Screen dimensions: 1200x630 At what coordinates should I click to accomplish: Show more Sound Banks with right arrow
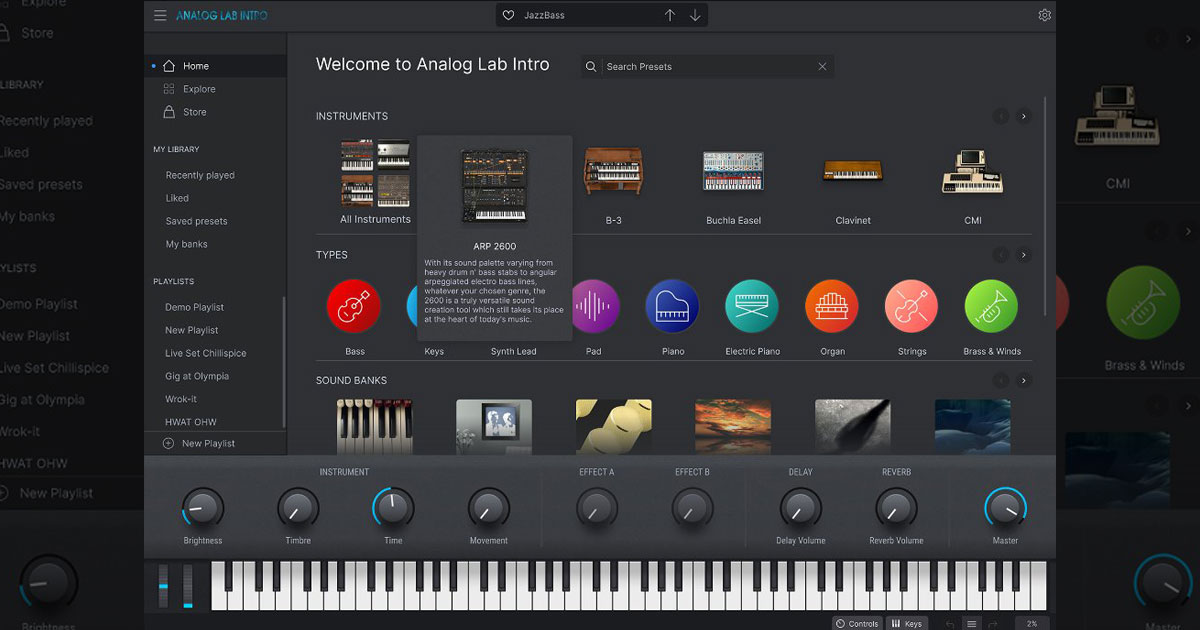point(1023,381)
